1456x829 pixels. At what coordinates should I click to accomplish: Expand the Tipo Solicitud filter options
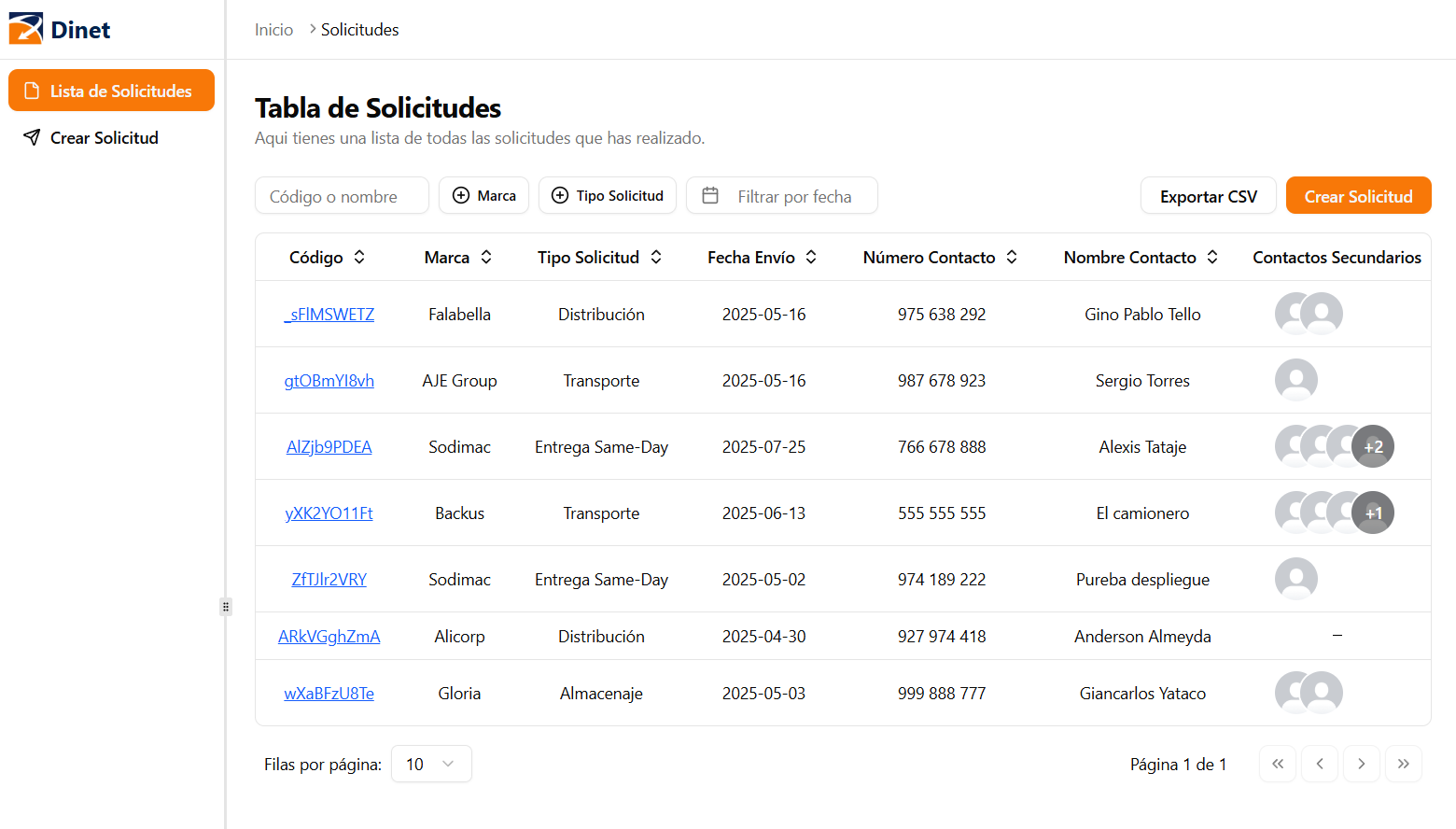click(x=607, y=195)
